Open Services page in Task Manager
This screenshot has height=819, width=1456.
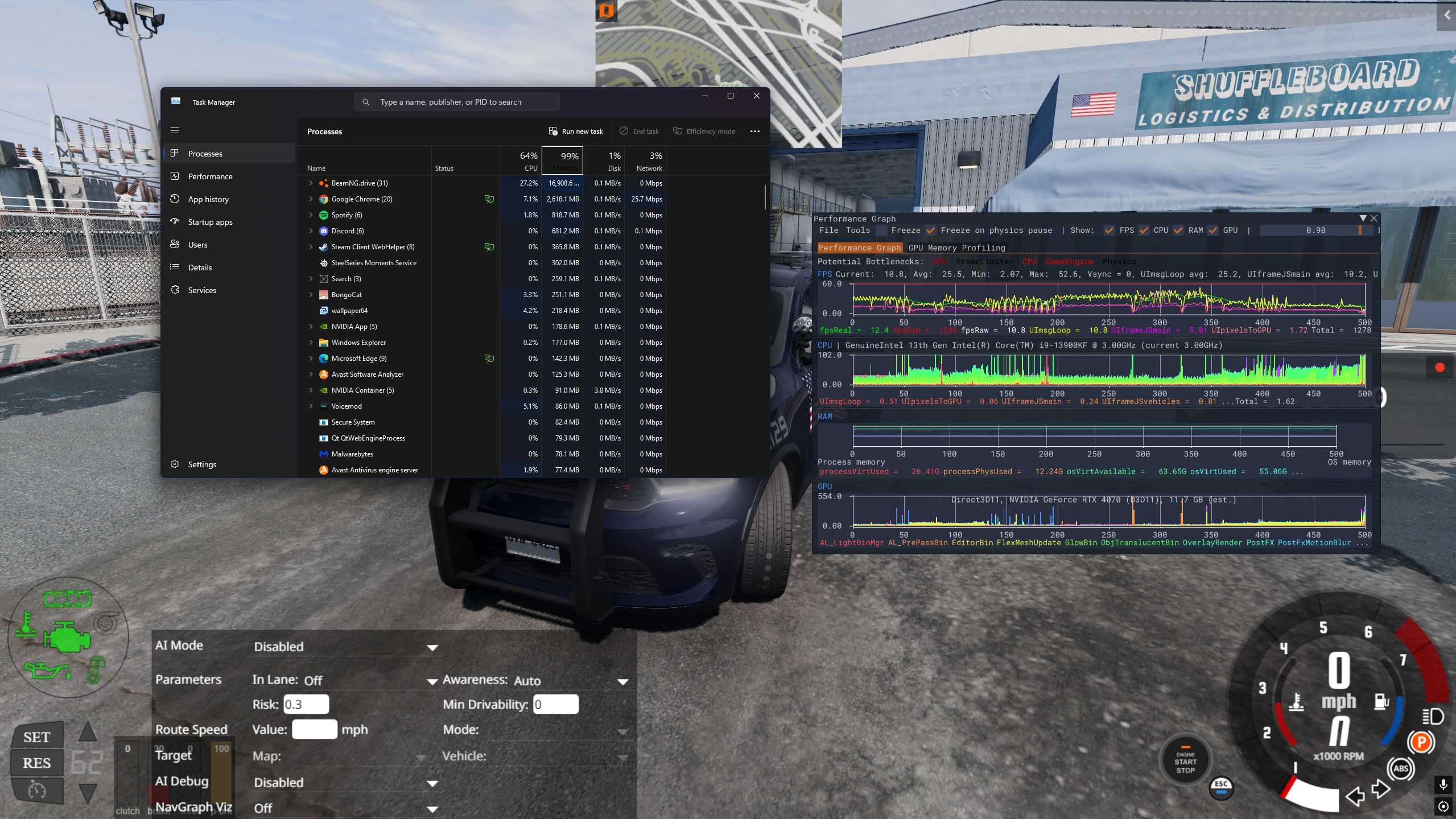229,290
